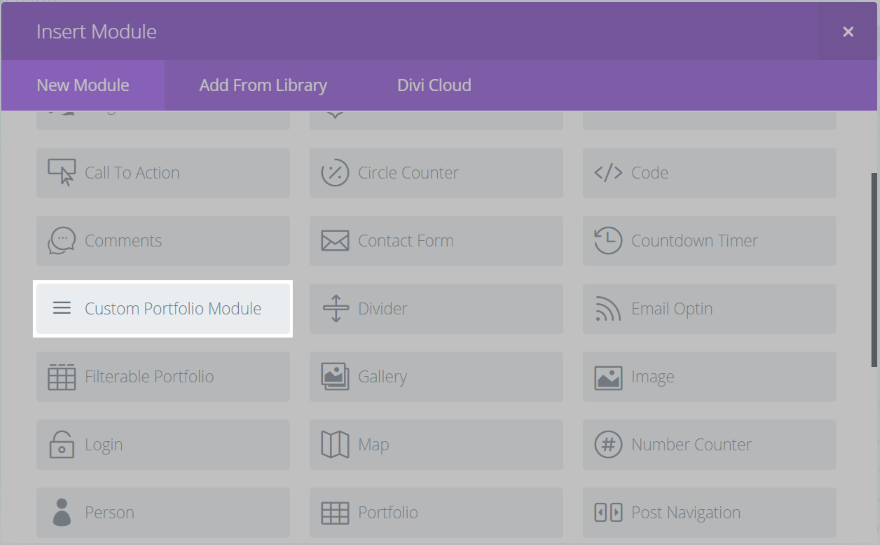Select the Map icon
This screenshot has width=880, height=545.
(x=335, y=445)
